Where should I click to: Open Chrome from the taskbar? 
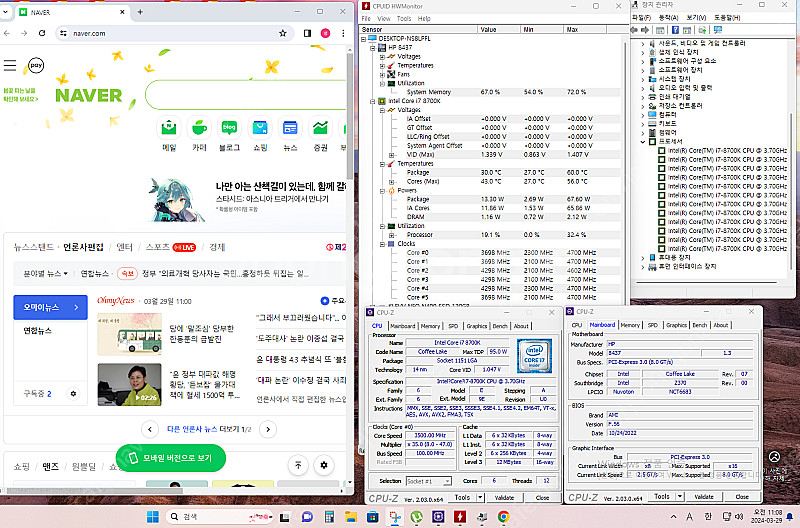pyautogui.click(x=504, y=517)
